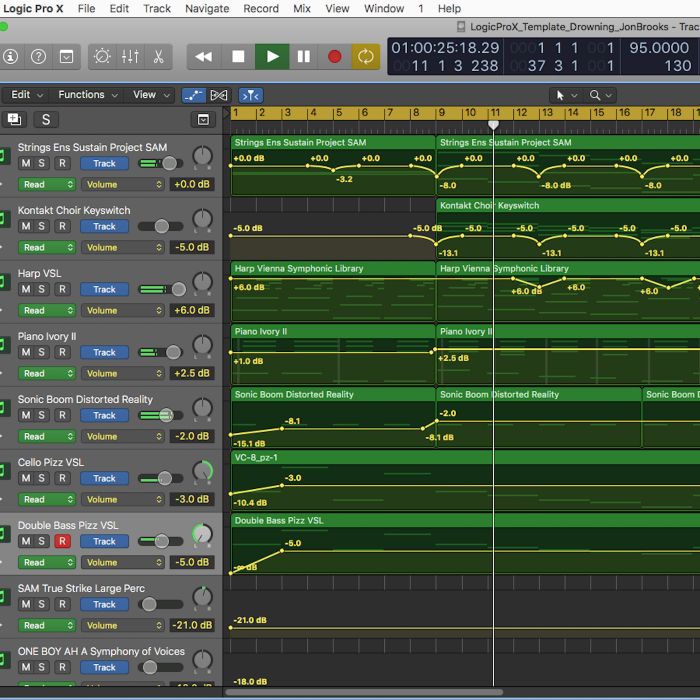Viewport: 700px width, 700px height.
Task: Open Volume parameter dropdown on Kontakt Choir
Action: pos(123,247)
